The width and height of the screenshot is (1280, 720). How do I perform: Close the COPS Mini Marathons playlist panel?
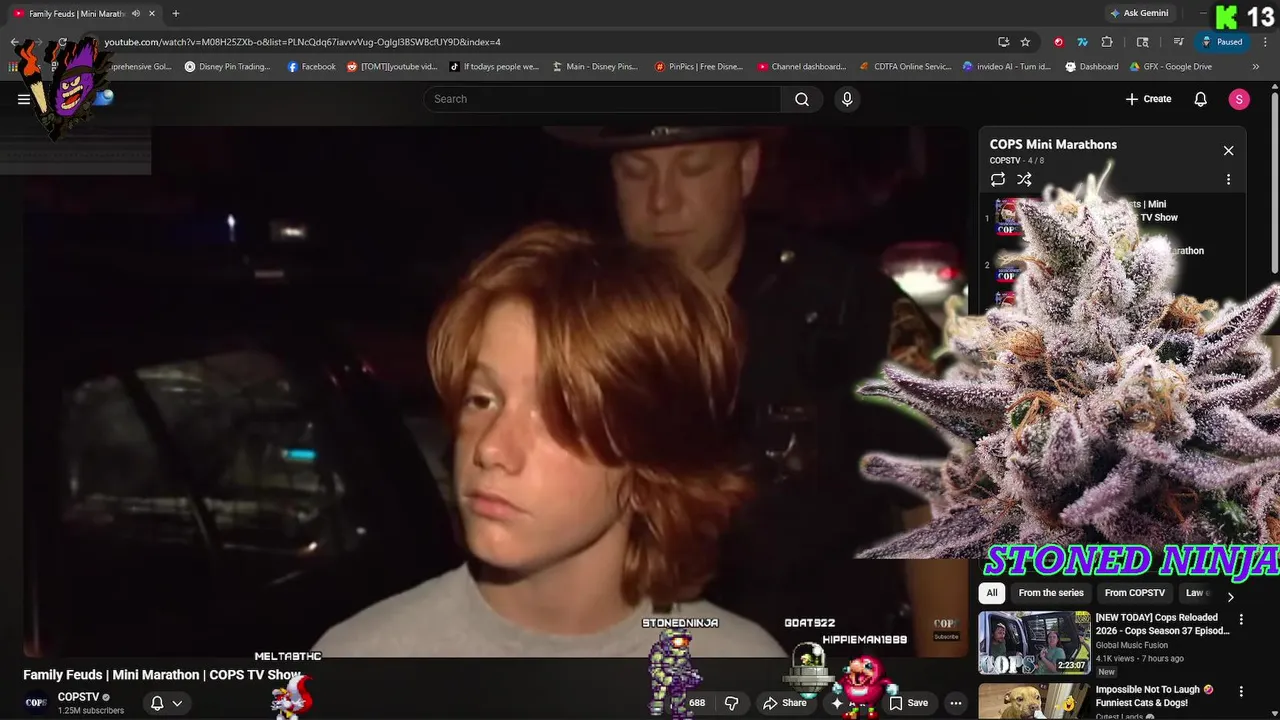[x=1229, y=151]
